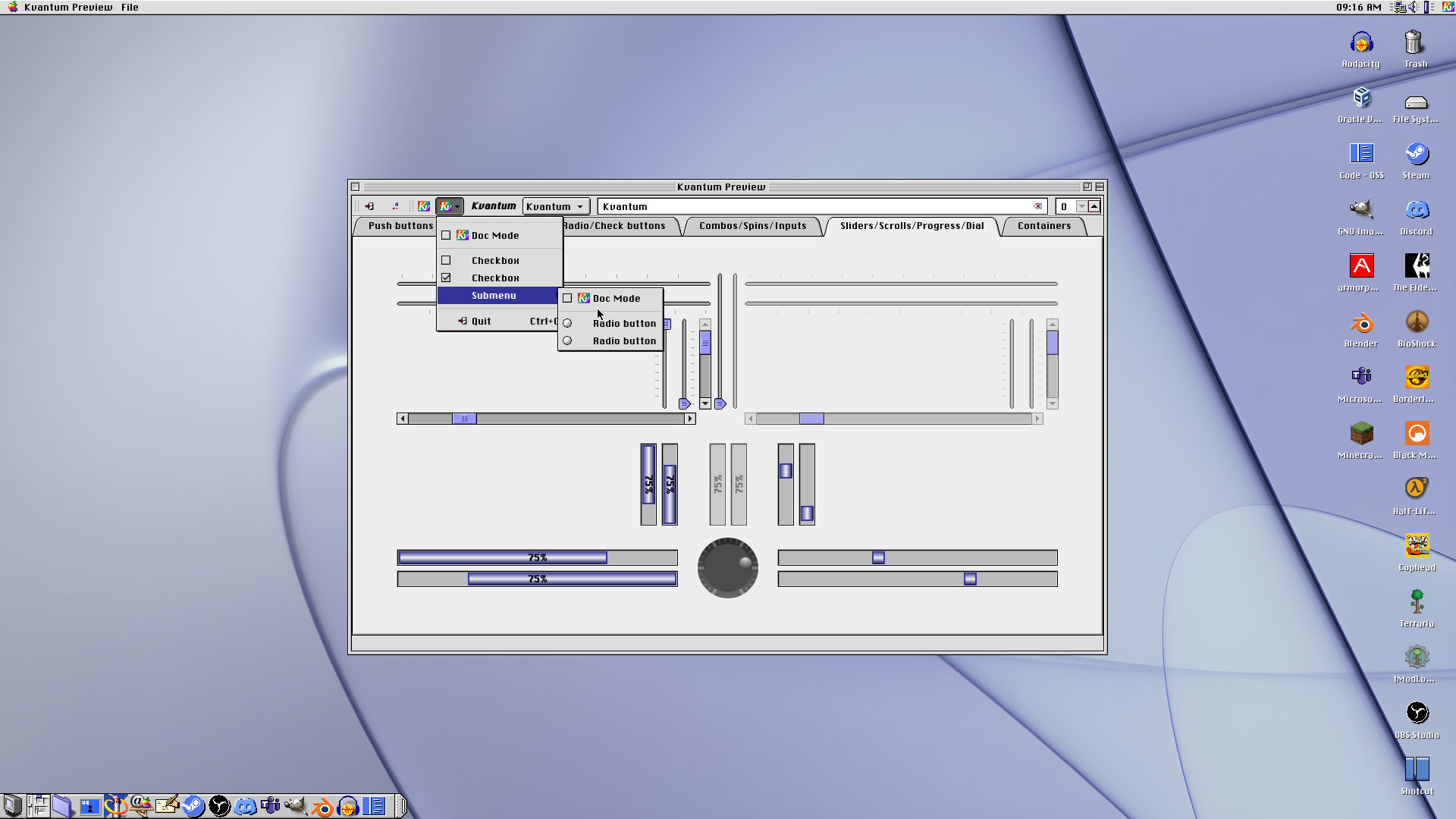
Task: Click the Quit icon in the Kvantum toolbar
Action: pos(369,206)
